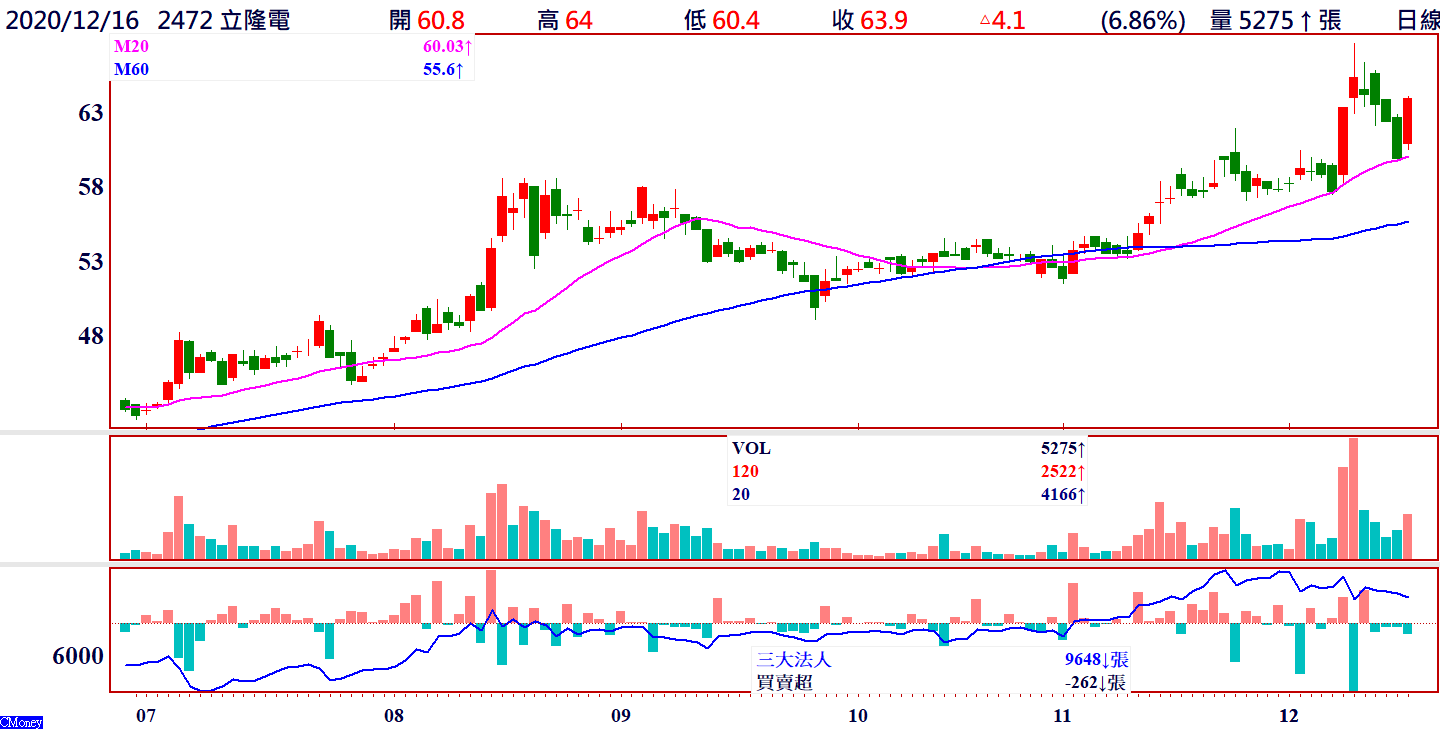Click the 07 month marker on time axis
Viewport: 1440px width, 750px height.
[146, 716]
